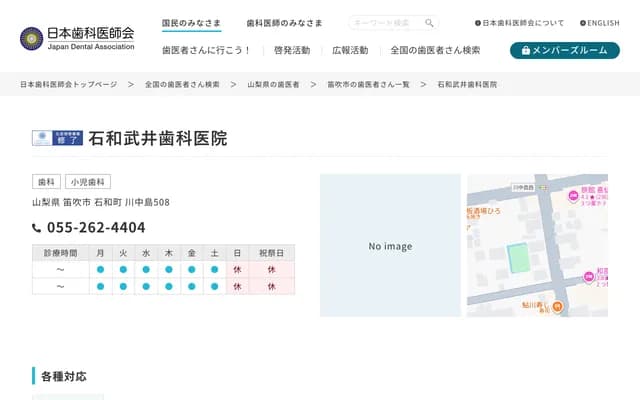Click the green highlighted building on map
640x400 pixels.
516,258
